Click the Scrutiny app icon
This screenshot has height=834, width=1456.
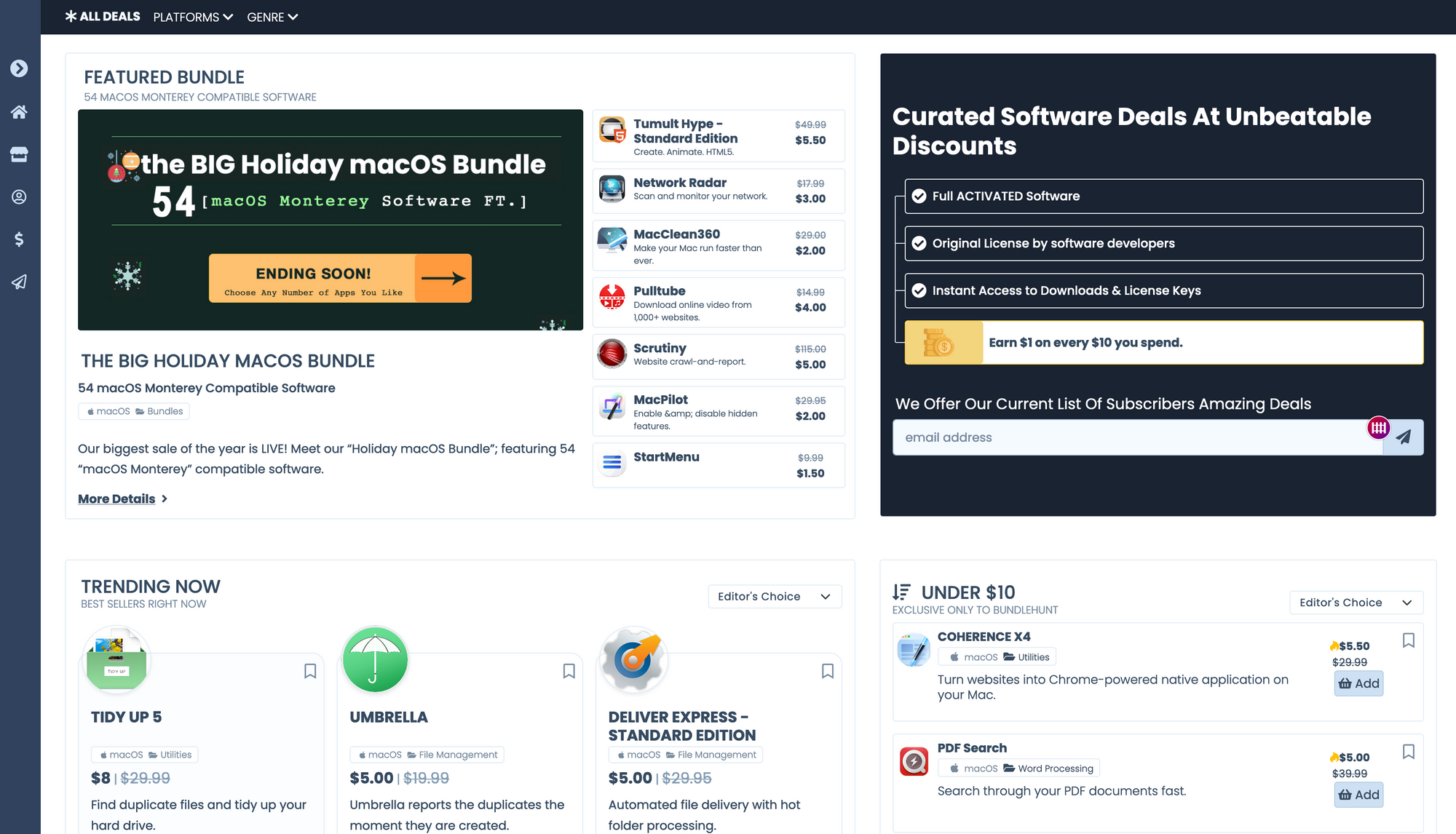click(612, 354)
